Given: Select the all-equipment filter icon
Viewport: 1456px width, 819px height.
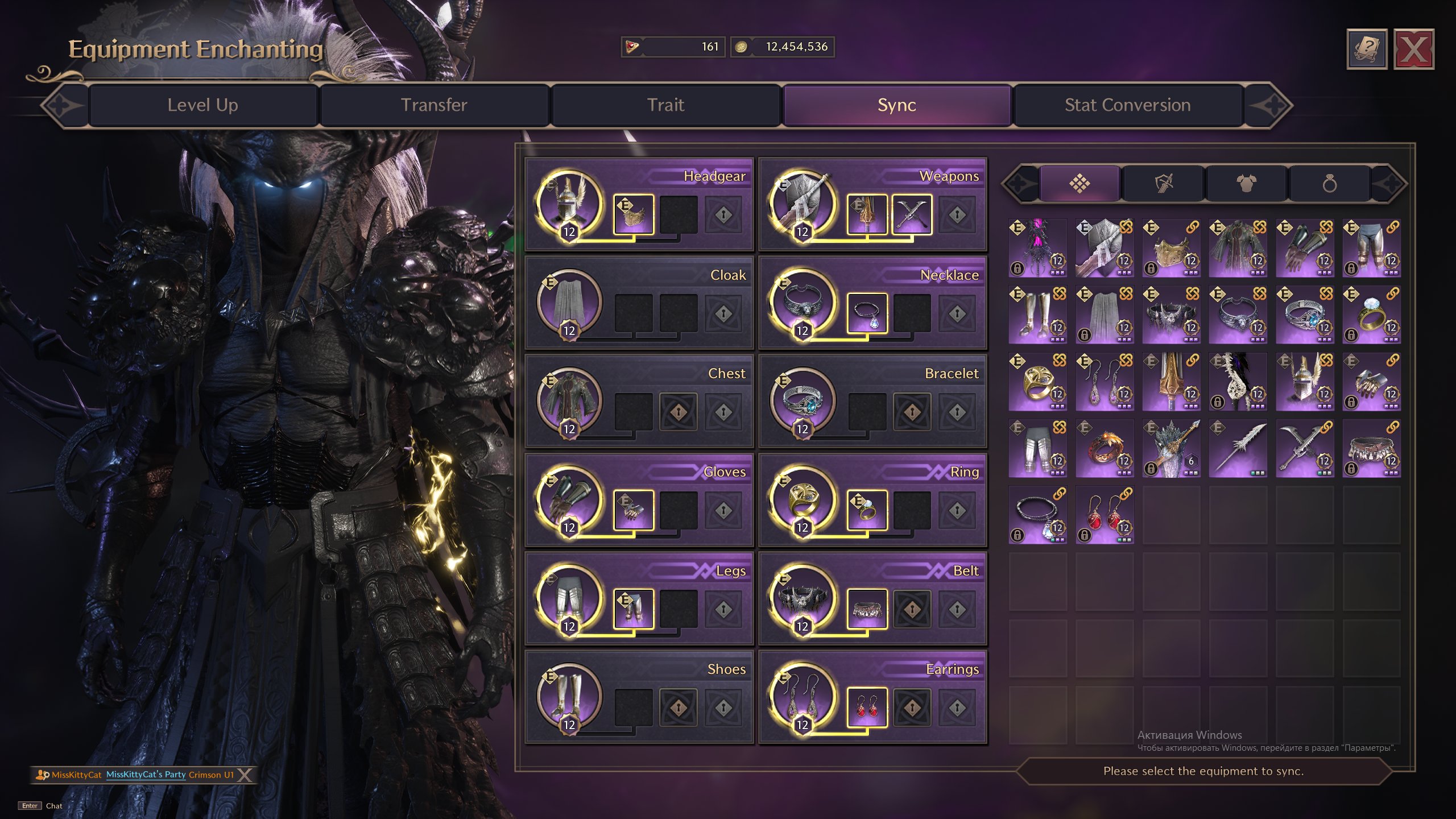Looking at the screenshot, I should pos(1079,184).
